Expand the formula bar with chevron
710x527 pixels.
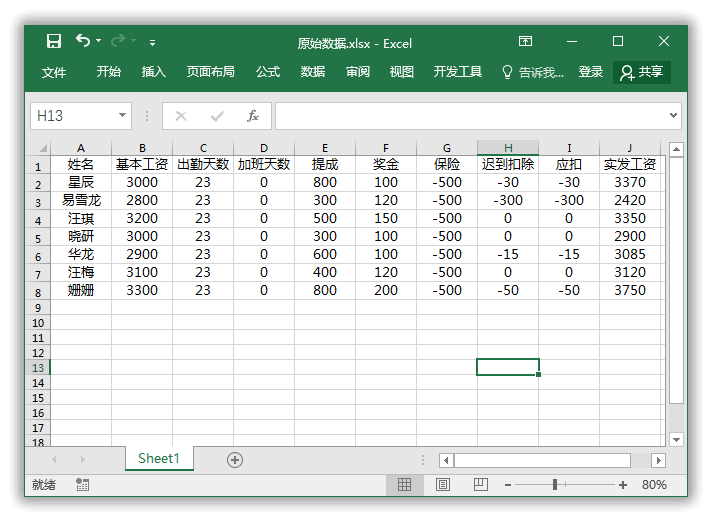[x=673, y=115]
